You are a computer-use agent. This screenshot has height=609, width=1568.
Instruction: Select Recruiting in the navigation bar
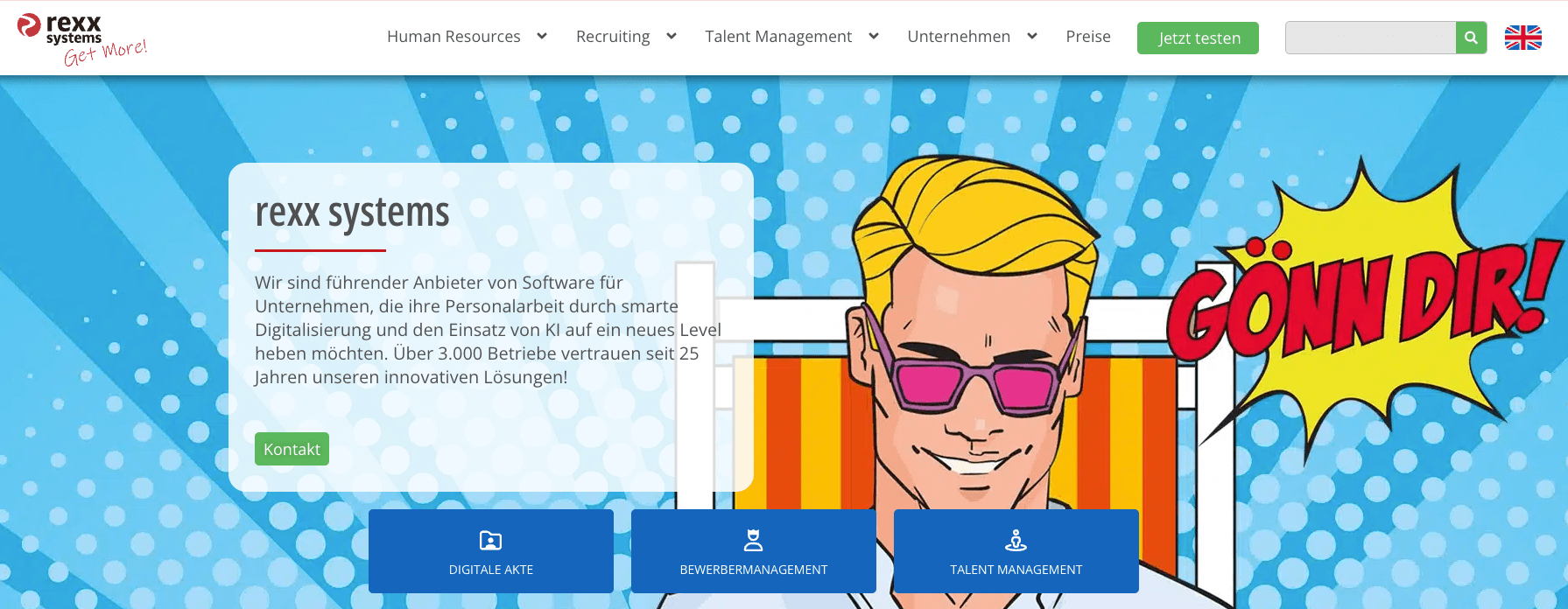(613, 37)
